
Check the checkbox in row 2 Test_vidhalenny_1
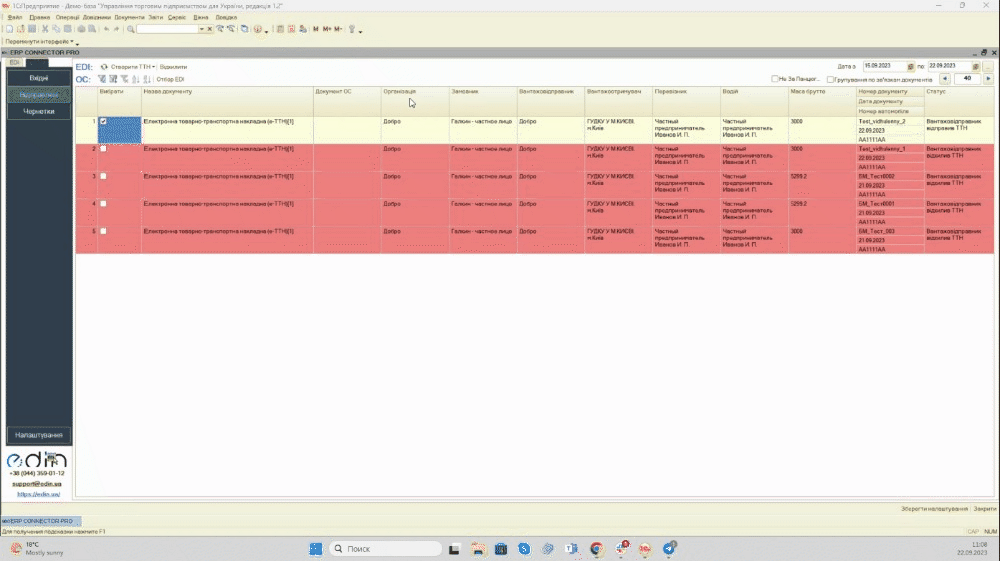tap(103, 149)
